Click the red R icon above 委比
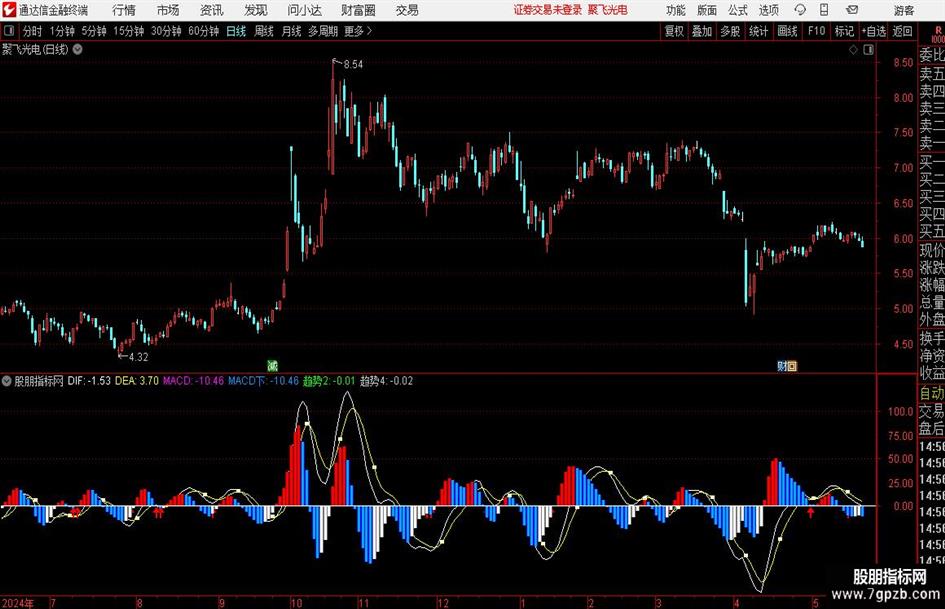The width and height of the screenshot is (945, 609). point(938,30)
